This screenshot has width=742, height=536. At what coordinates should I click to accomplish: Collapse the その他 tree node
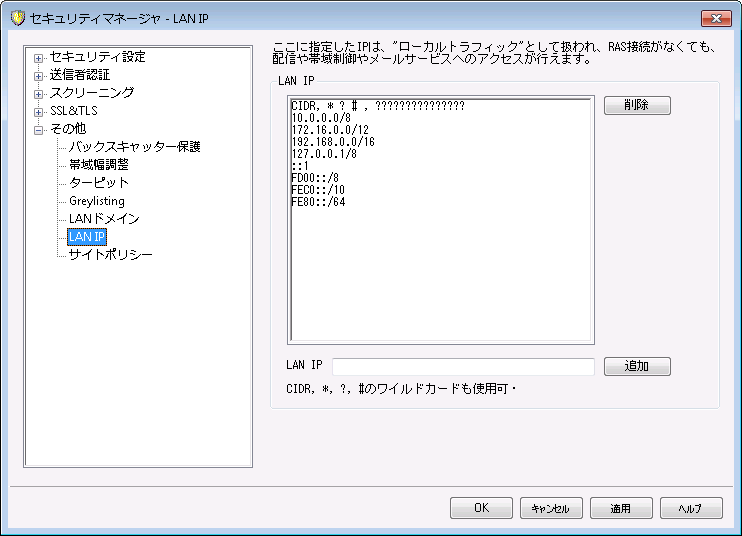click(x=38, y=129)
